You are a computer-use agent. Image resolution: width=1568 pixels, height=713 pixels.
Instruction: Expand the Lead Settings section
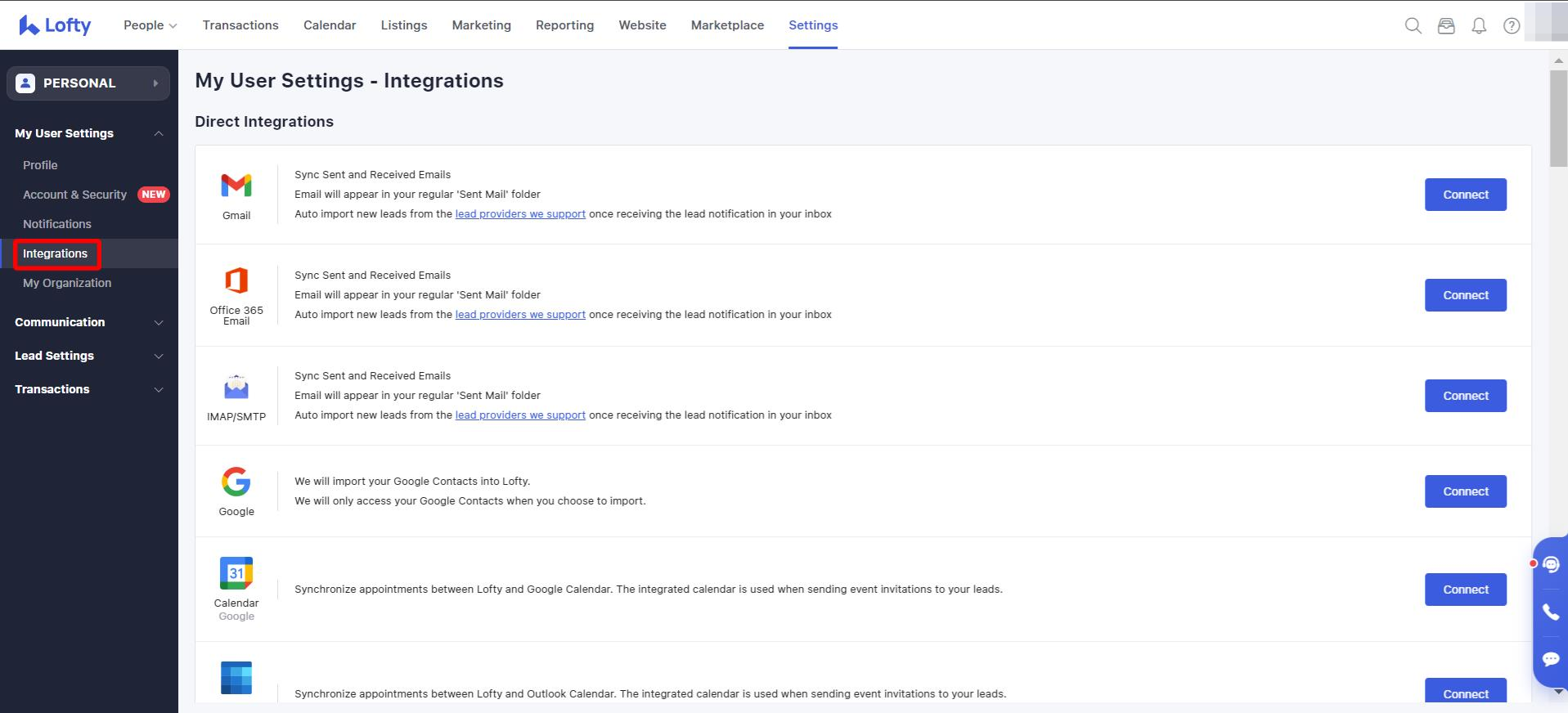(x=88, y=356)
